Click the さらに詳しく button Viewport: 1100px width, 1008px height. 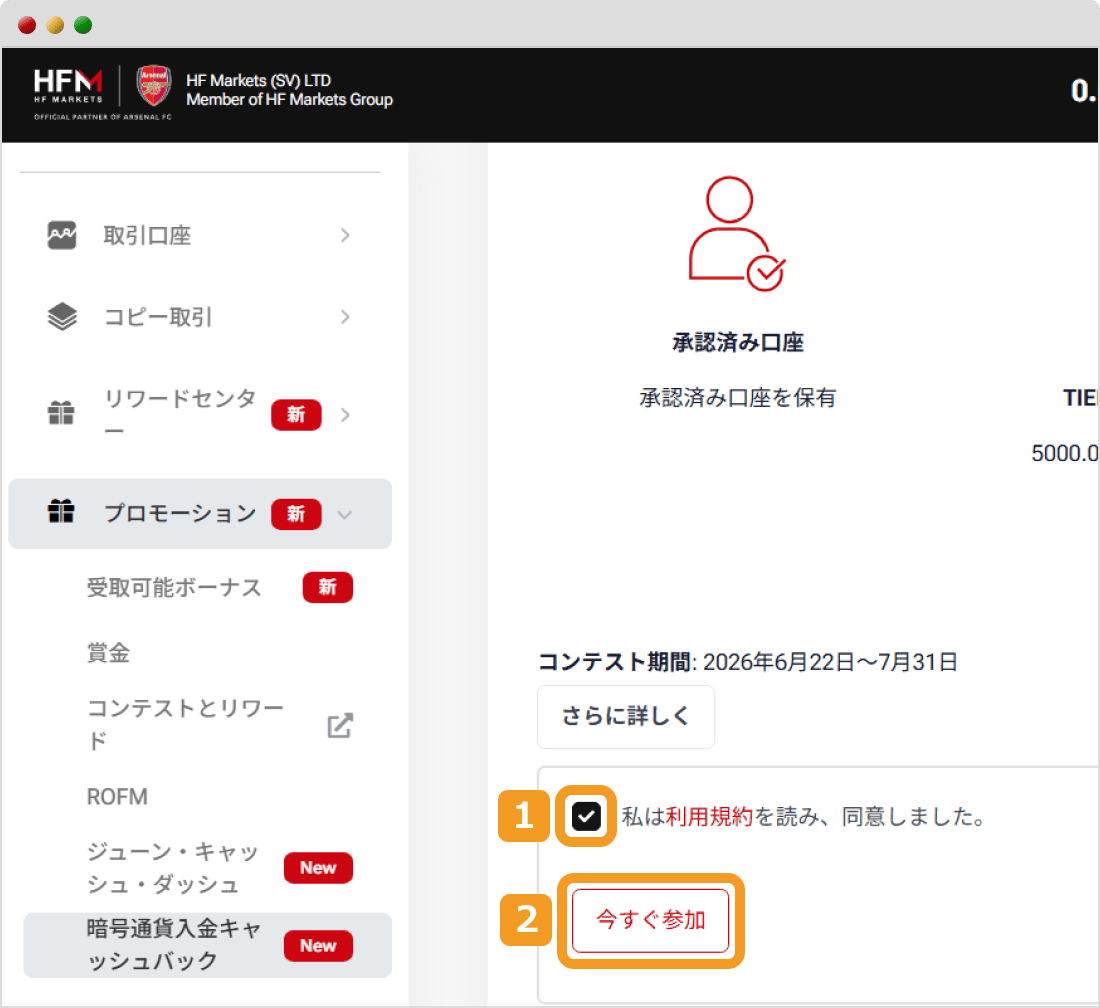(626, 716)
